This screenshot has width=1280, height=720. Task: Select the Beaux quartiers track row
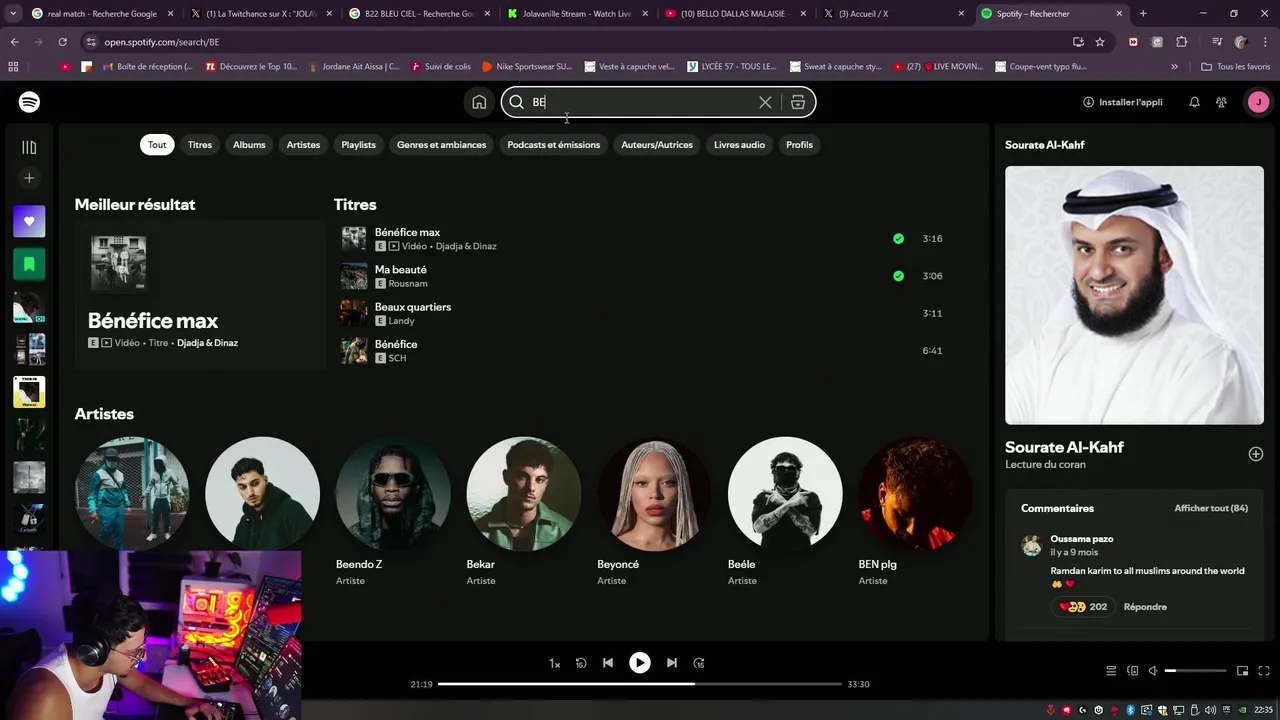pos(646,313)
